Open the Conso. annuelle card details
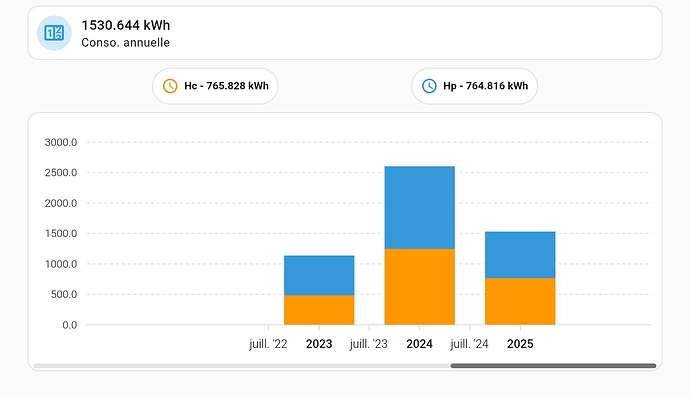 point(345,33)
